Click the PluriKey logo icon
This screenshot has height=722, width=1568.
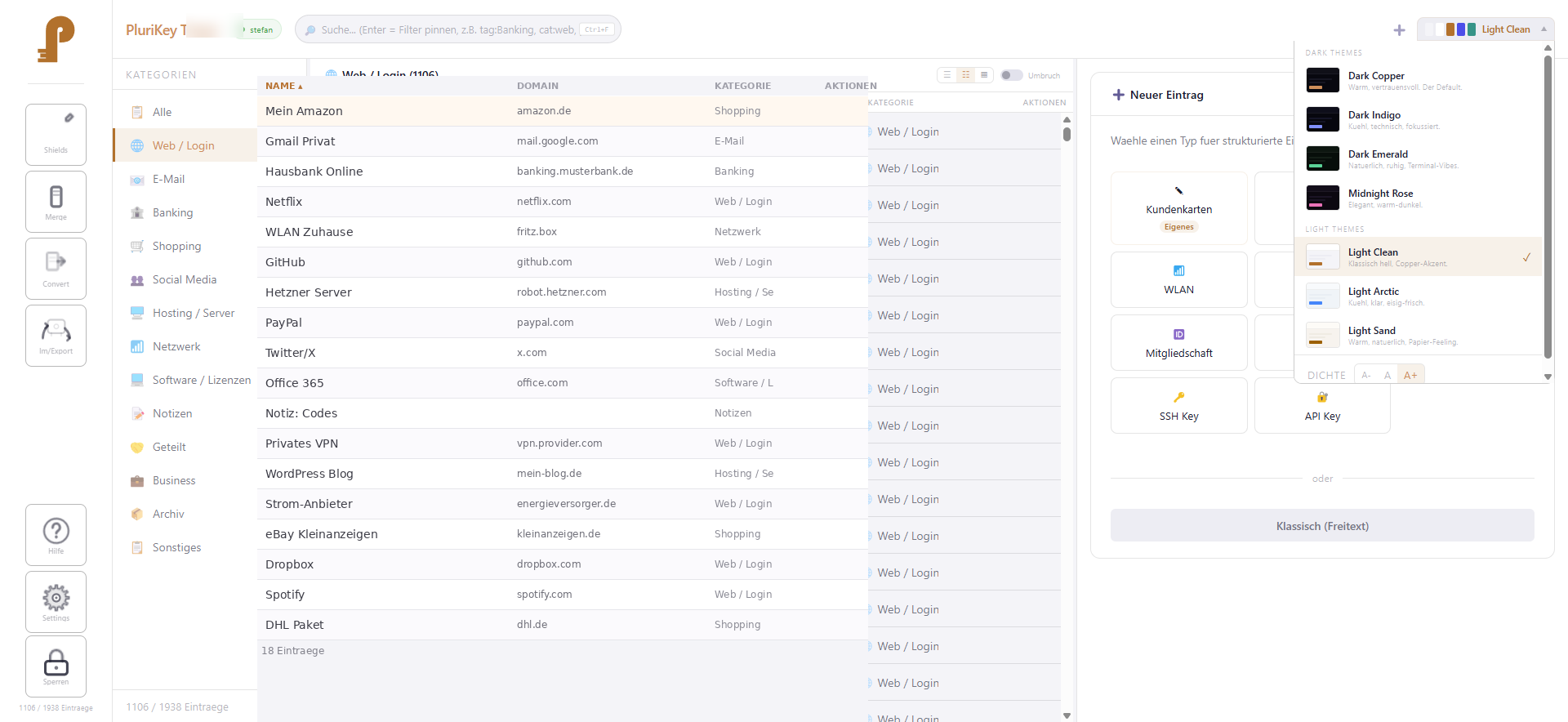56,39
